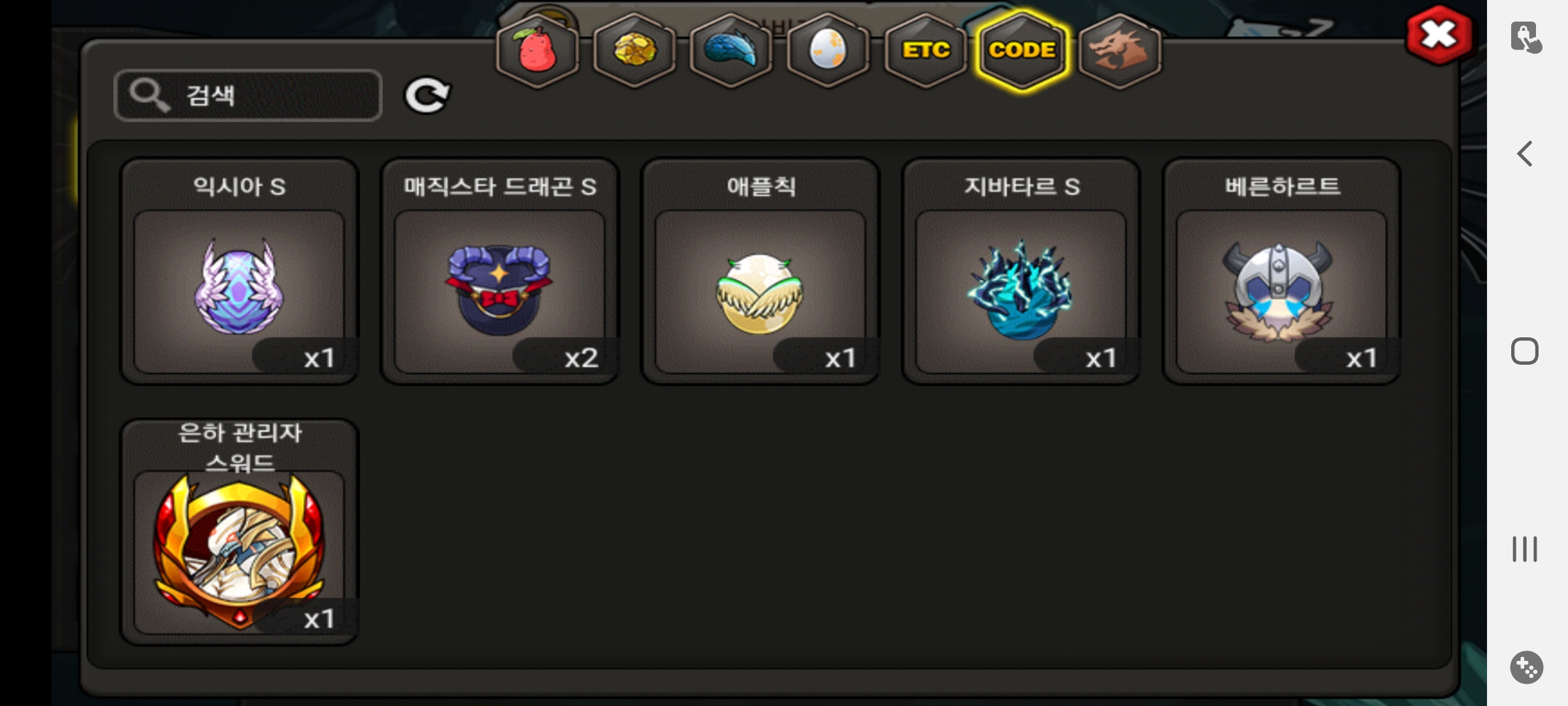The height and width of the screenshot is (706, 1568).
Task: Select the 익시아 S egg item
Action: point(239,271)
